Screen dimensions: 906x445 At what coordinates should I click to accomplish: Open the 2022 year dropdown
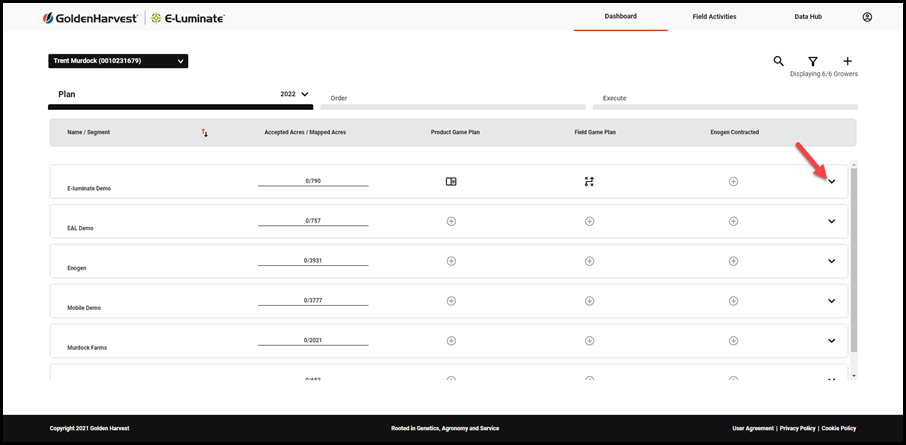click(295, 94)
